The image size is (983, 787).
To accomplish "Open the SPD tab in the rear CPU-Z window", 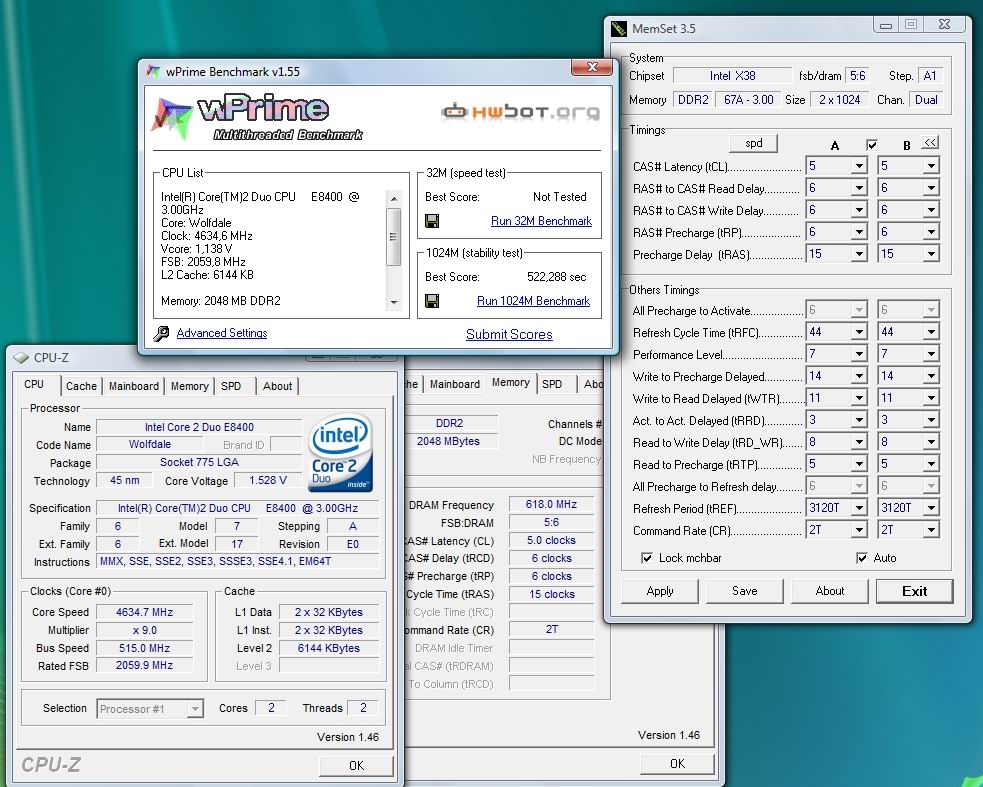I will pyautogui.click(x=552, y=384).
